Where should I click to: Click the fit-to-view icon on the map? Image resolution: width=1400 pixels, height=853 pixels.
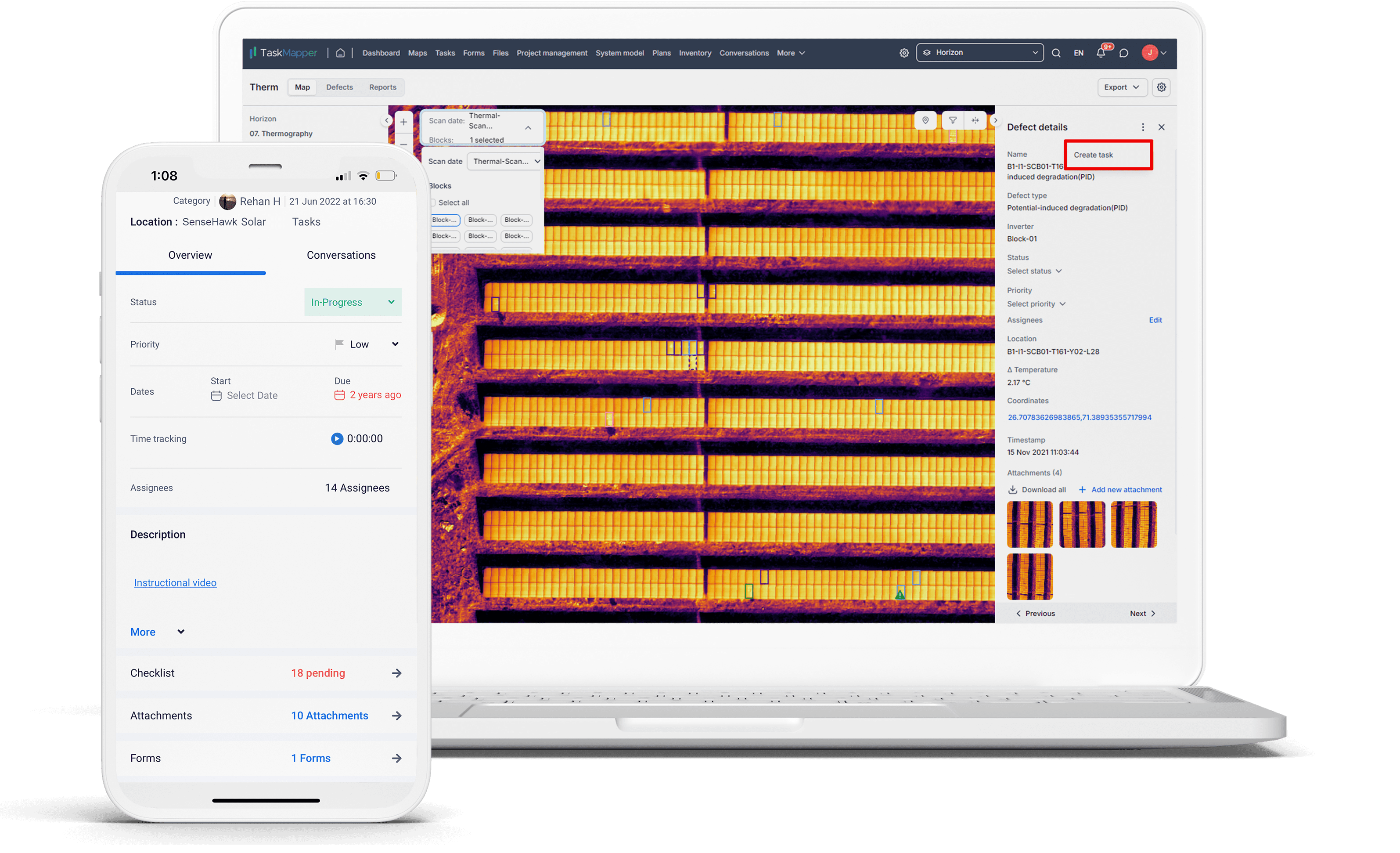coord(975,120)
